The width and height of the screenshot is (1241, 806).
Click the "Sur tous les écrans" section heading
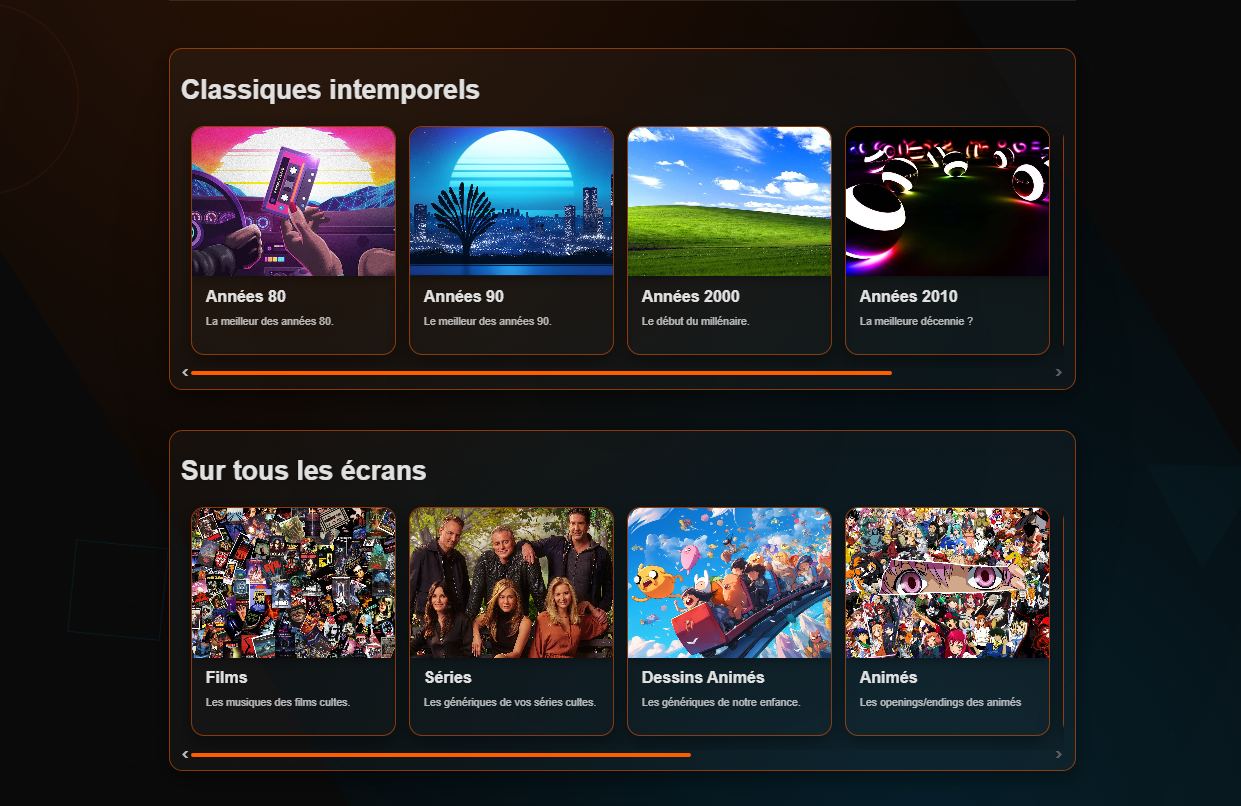pos(304,471)
